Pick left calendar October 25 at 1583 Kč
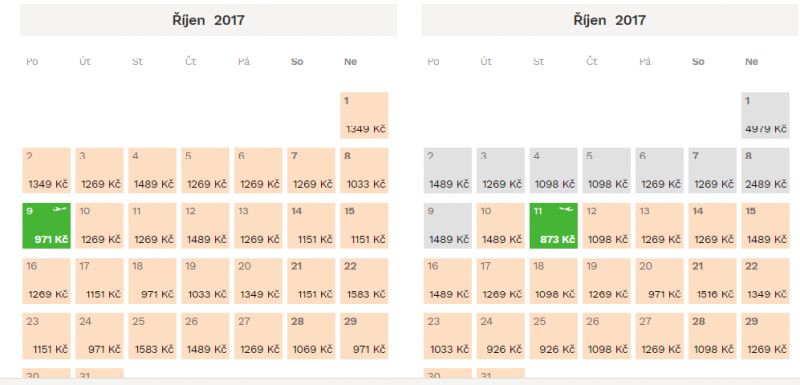 (x=152, y=336)
